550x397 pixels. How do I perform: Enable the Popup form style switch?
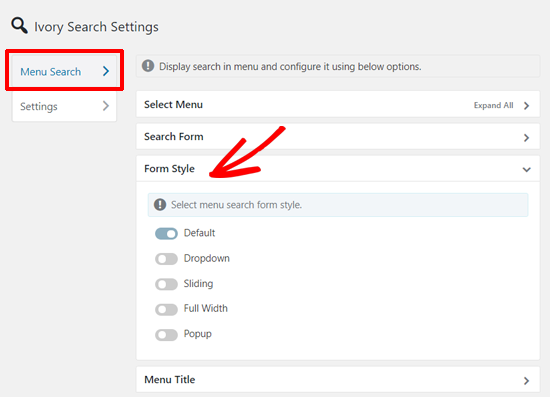166,335
